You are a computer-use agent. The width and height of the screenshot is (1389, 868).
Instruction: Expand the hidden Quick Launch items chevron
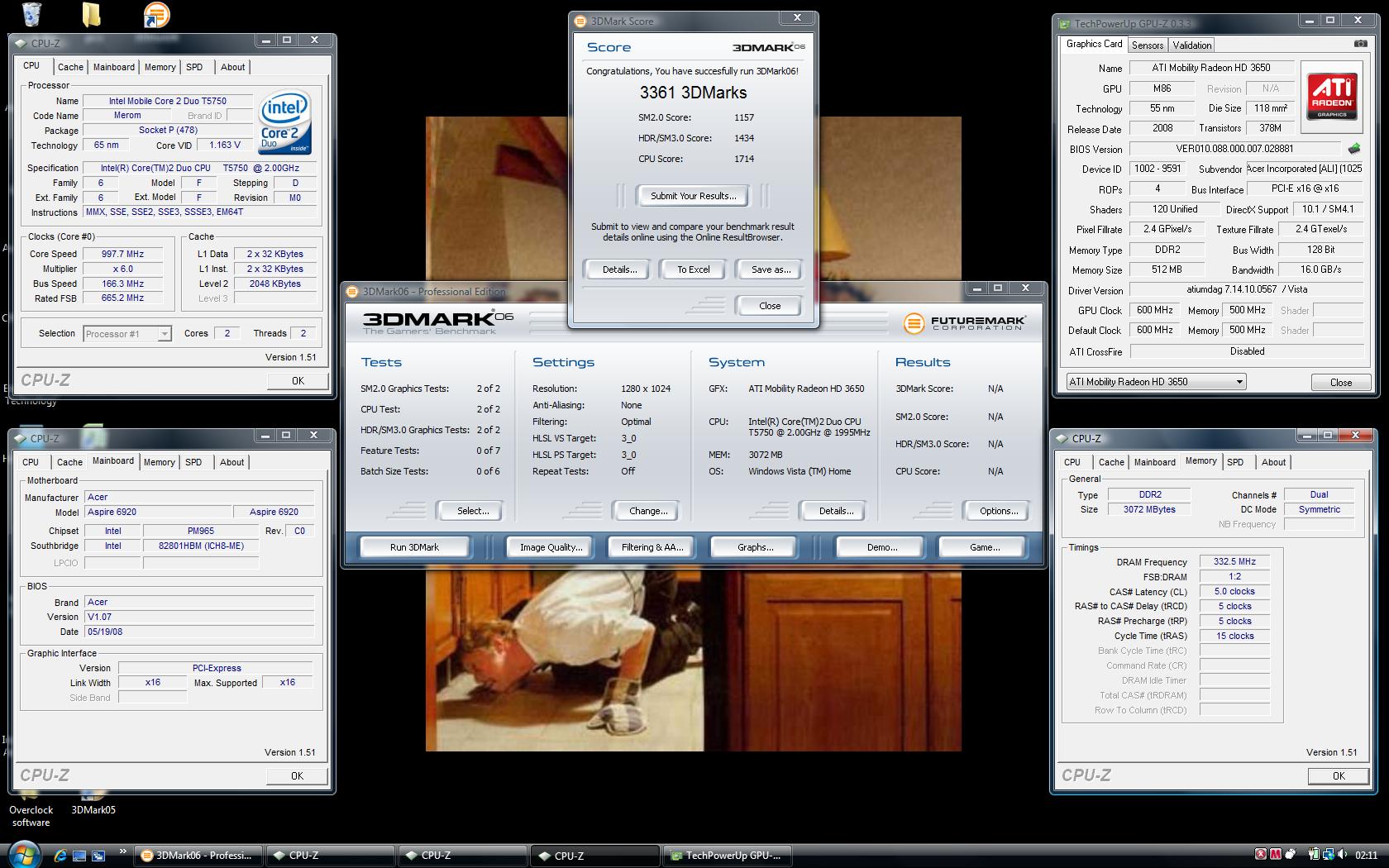coord(123,851)
